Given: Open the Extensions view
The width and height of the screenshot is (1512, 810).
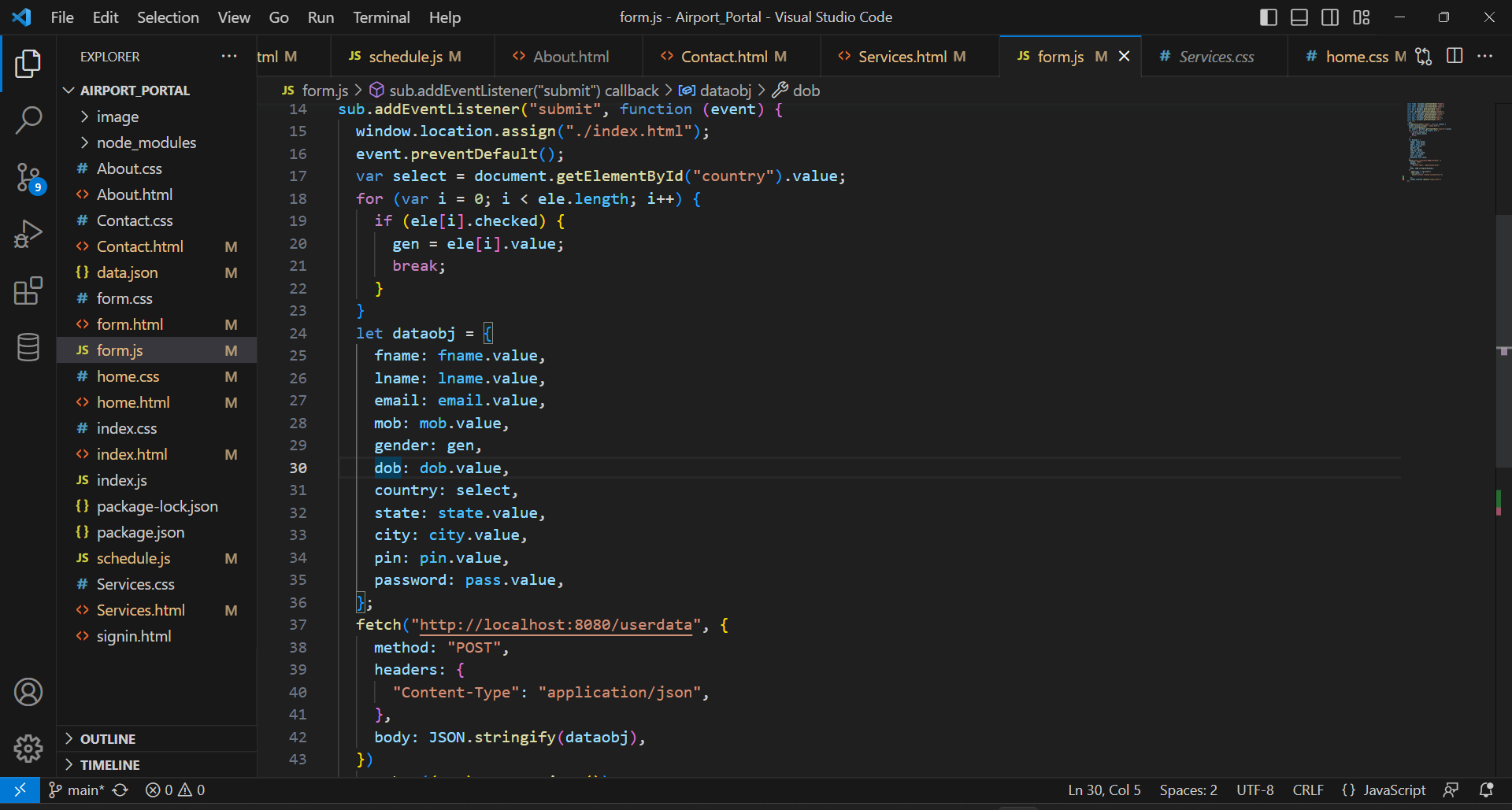Looking at the screenshot, I should coord(28,290).
